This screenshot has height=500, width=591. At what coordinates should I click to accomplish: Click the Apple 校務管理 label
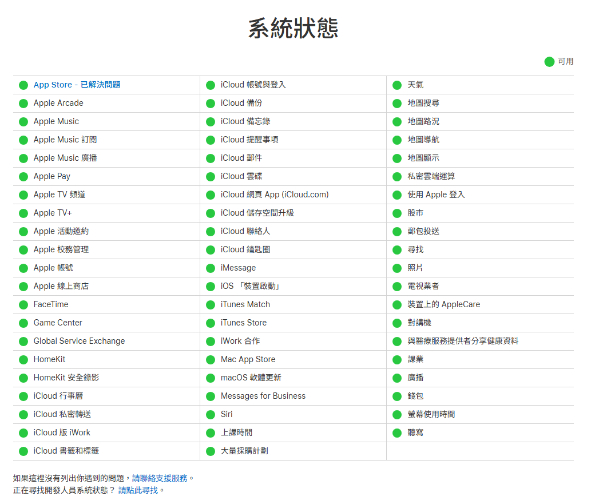(x=61, y=249)
